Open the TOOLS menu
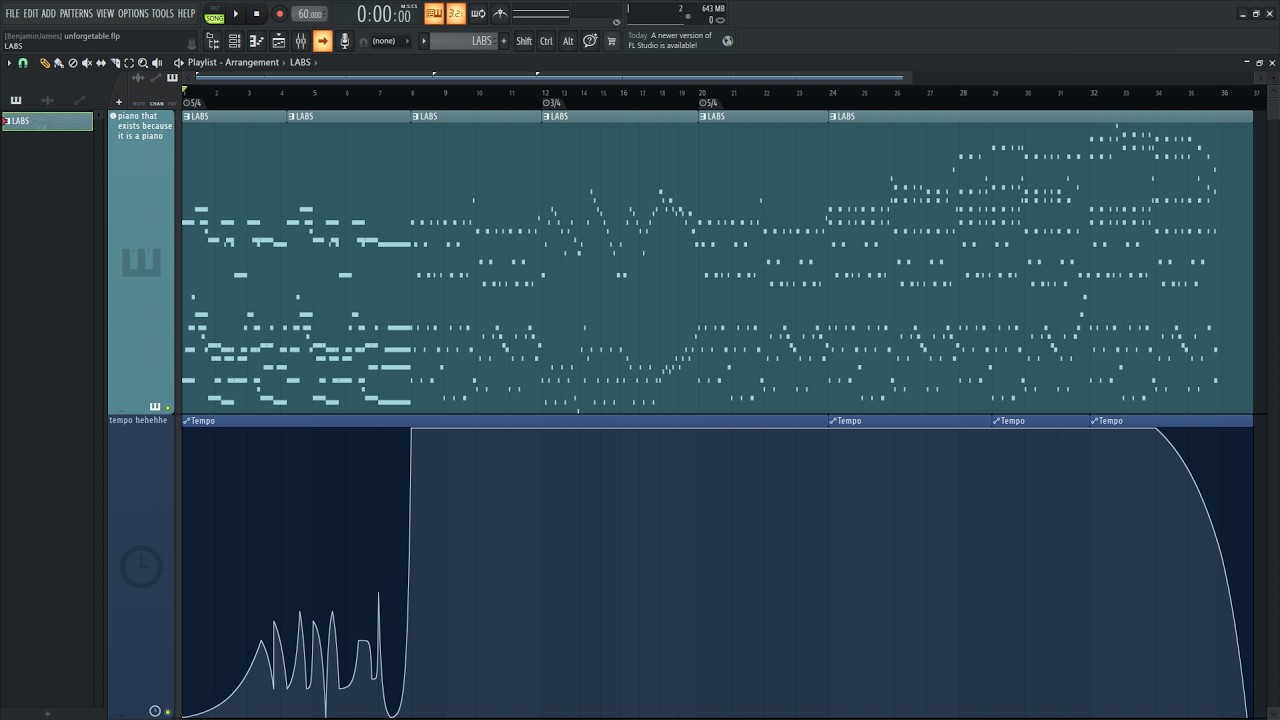 coord(163,13)
